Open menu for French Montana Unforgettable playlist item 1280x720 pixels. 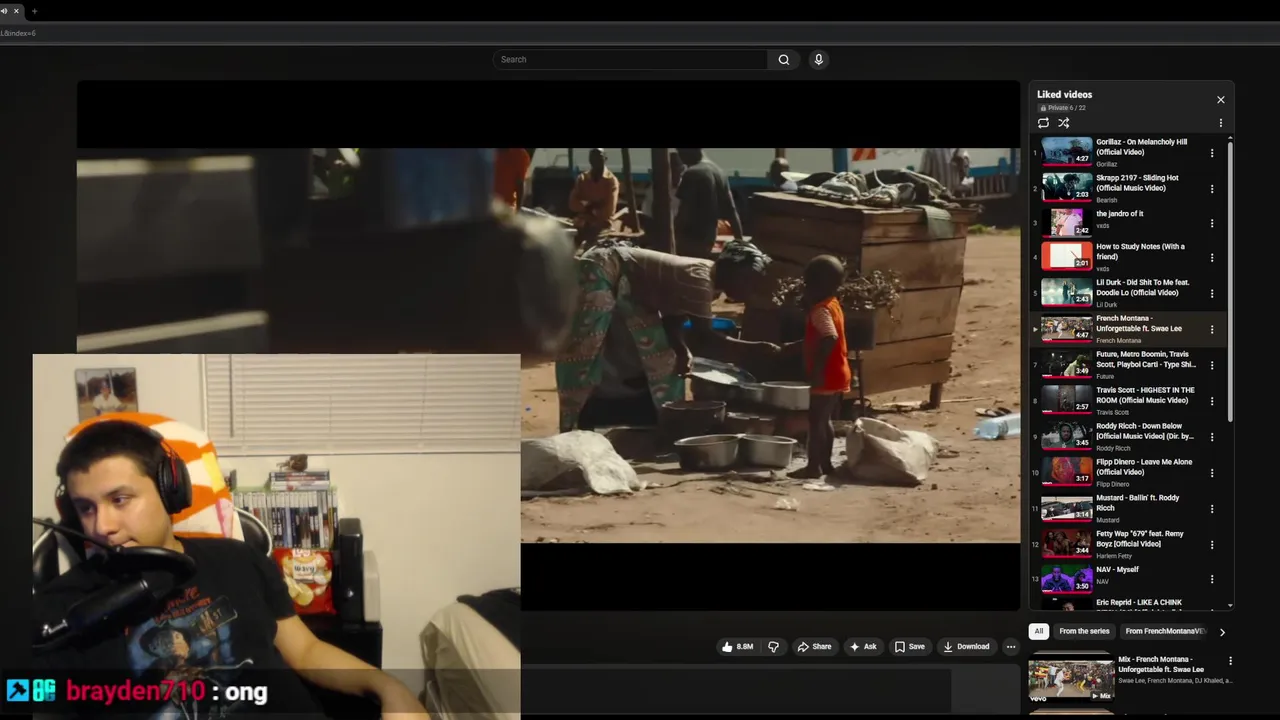coord(1212,329)
